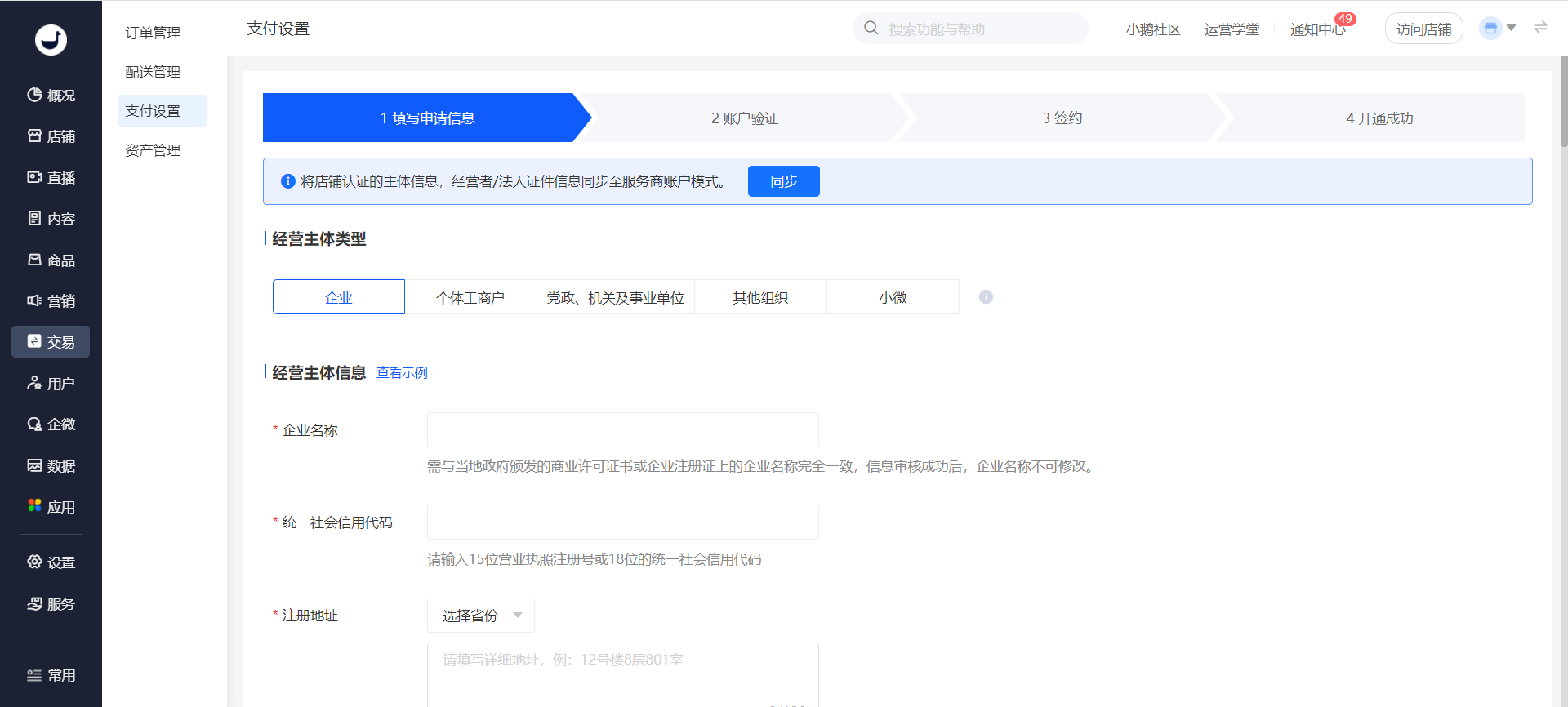Screen dimensions: 1568x707
Task: Go to 资产管理 in the submenu
Action: click(x=153, y=150)
